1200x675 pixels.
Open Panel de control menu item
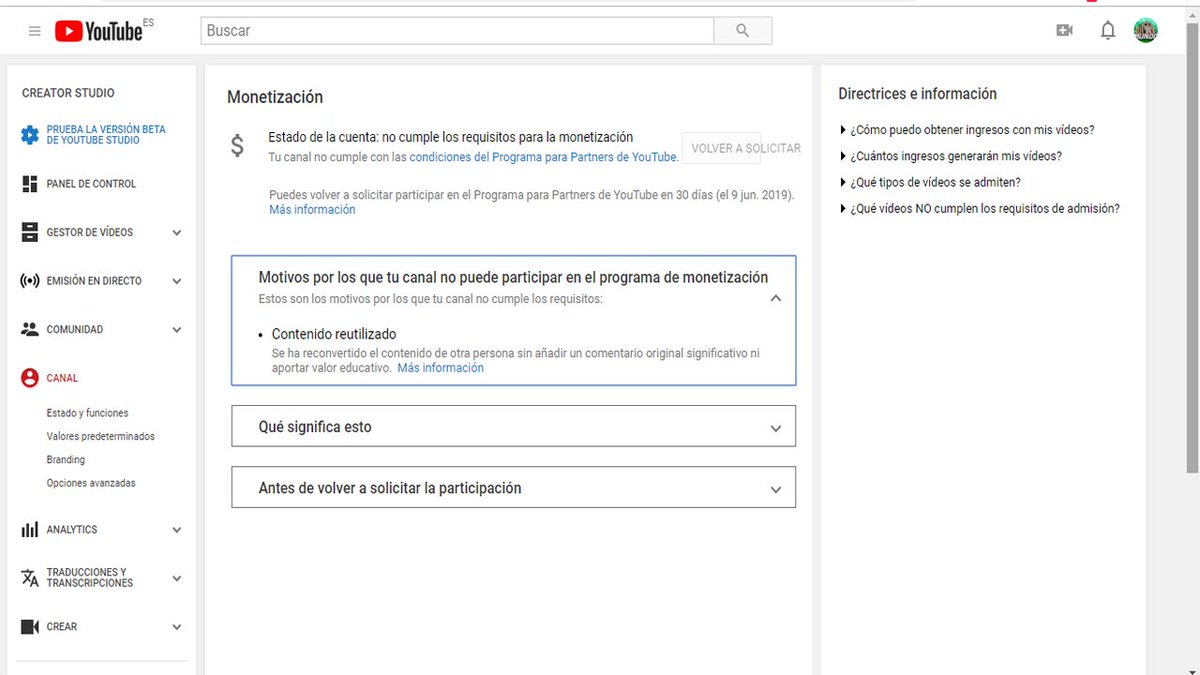[x=91, y=184]
